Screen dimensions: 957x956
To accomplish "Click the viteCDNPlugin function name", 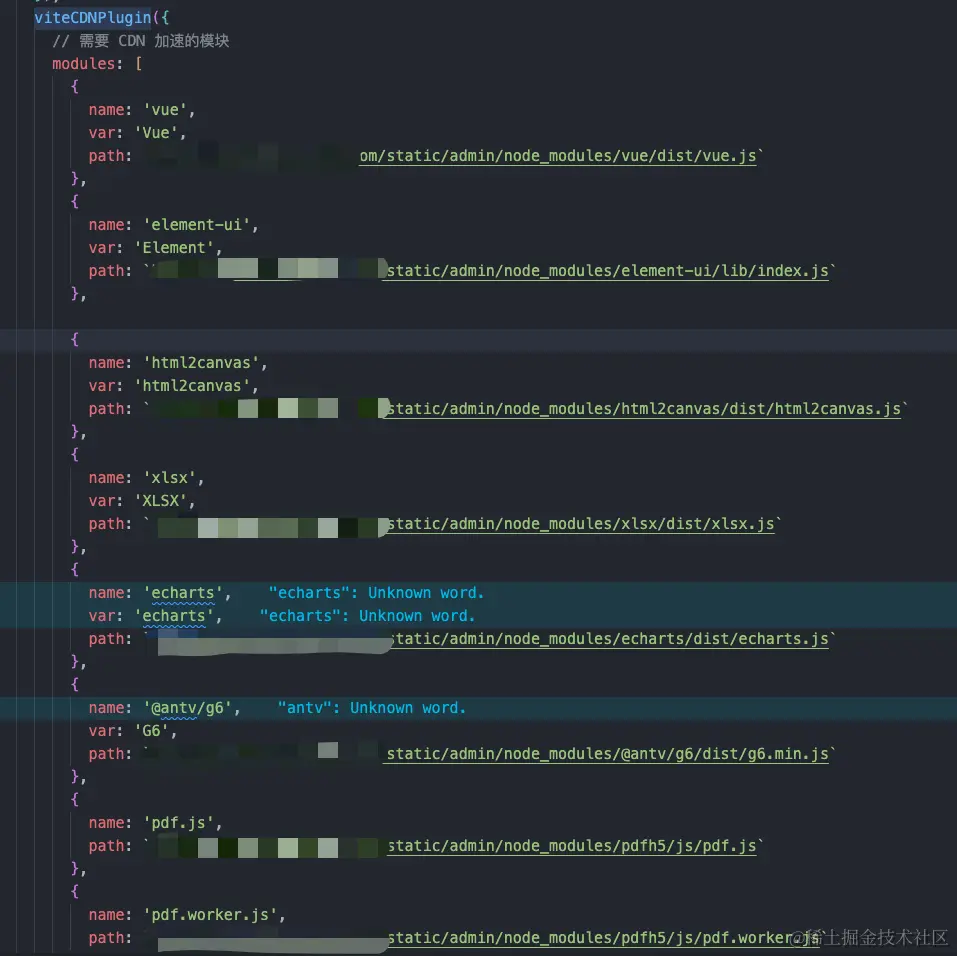I will 92,18.
